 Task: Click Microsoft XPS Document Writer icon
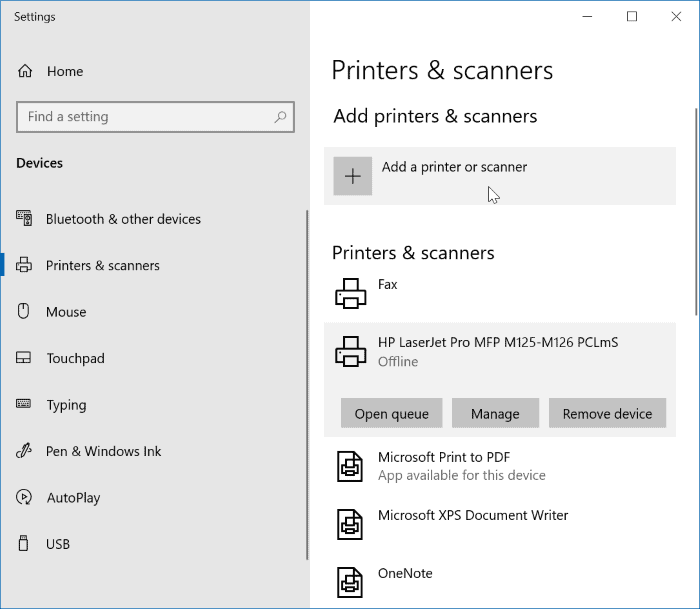pyautogui.click(x=350, y=523)
